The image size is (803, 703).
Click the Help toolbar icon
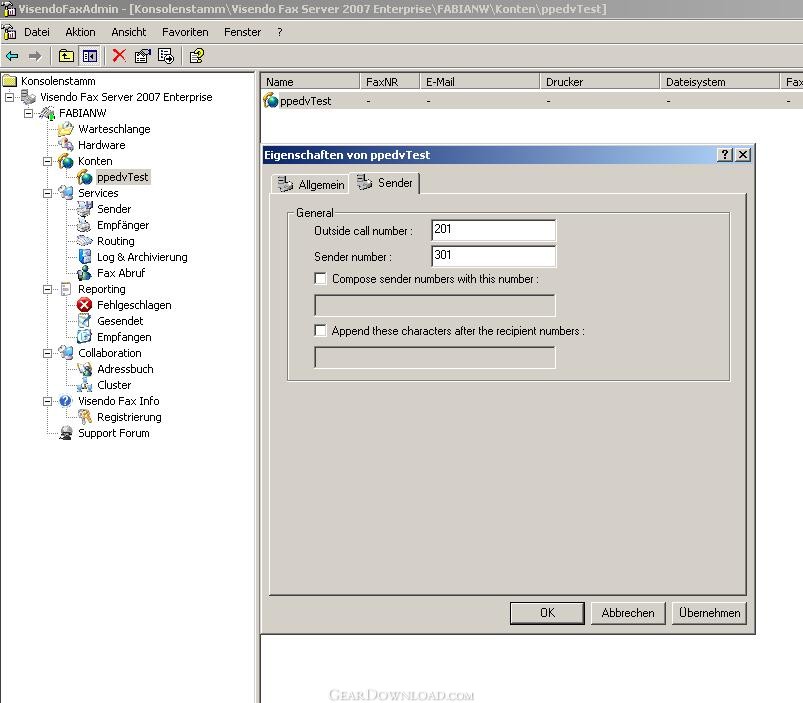(x=197, y=56)
